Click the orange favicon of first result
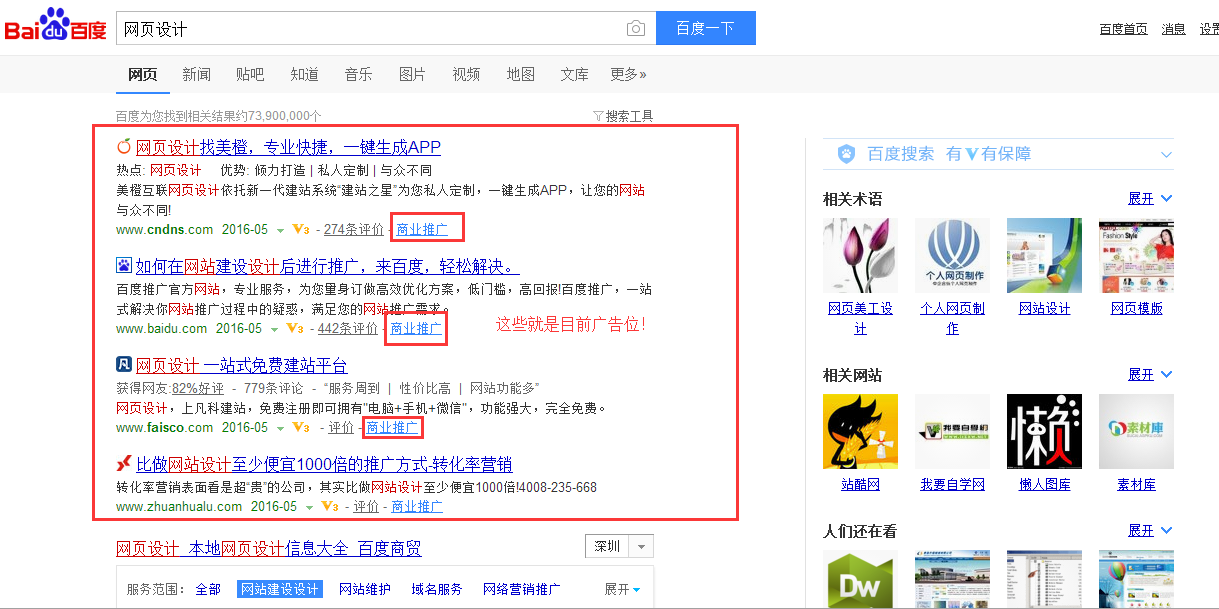The height and width of the screenshot is (609, 1219). pos(124,147)
